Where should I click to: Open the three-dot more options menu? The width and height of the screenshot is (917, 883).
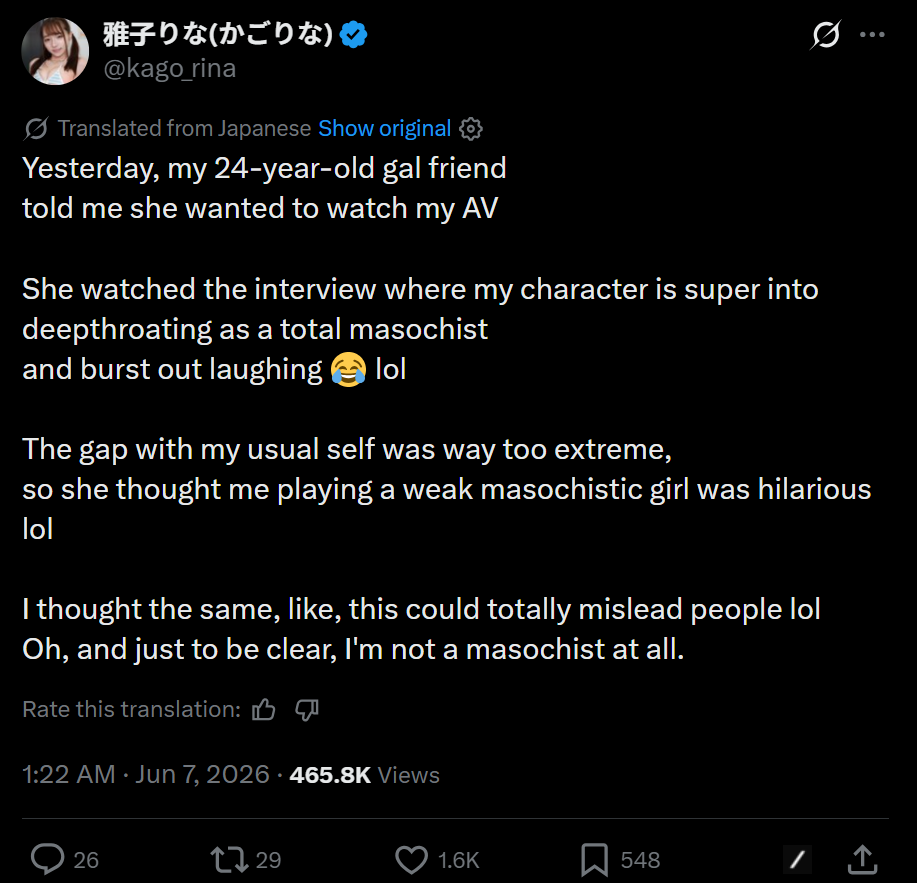pyautogui.click(x=872, y=35)
